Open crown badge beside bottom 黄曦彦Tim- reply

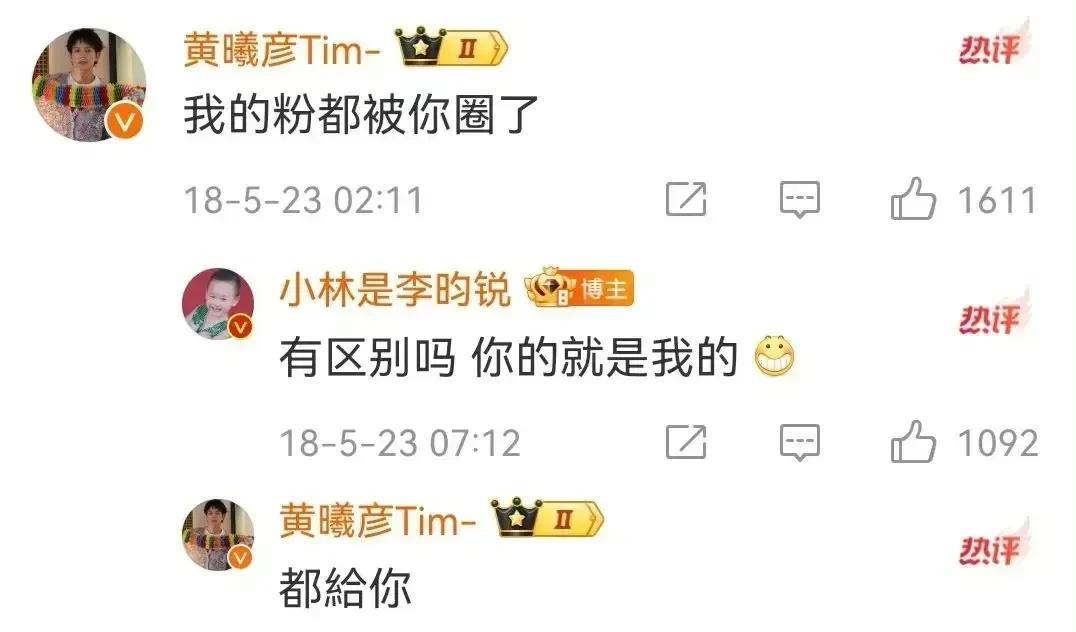(548, 519)
